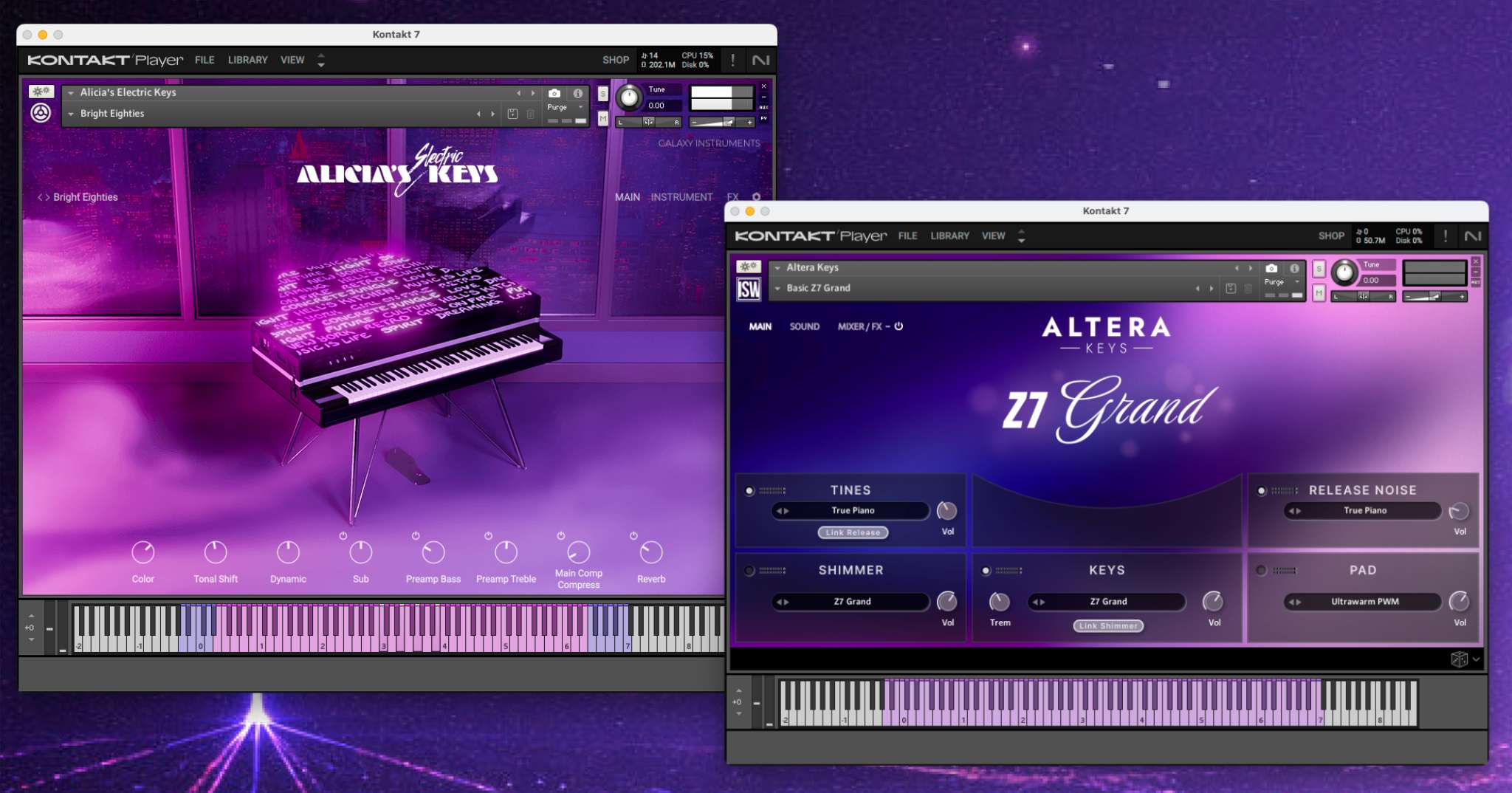Adjust the Reverb knob

point(650,552)
